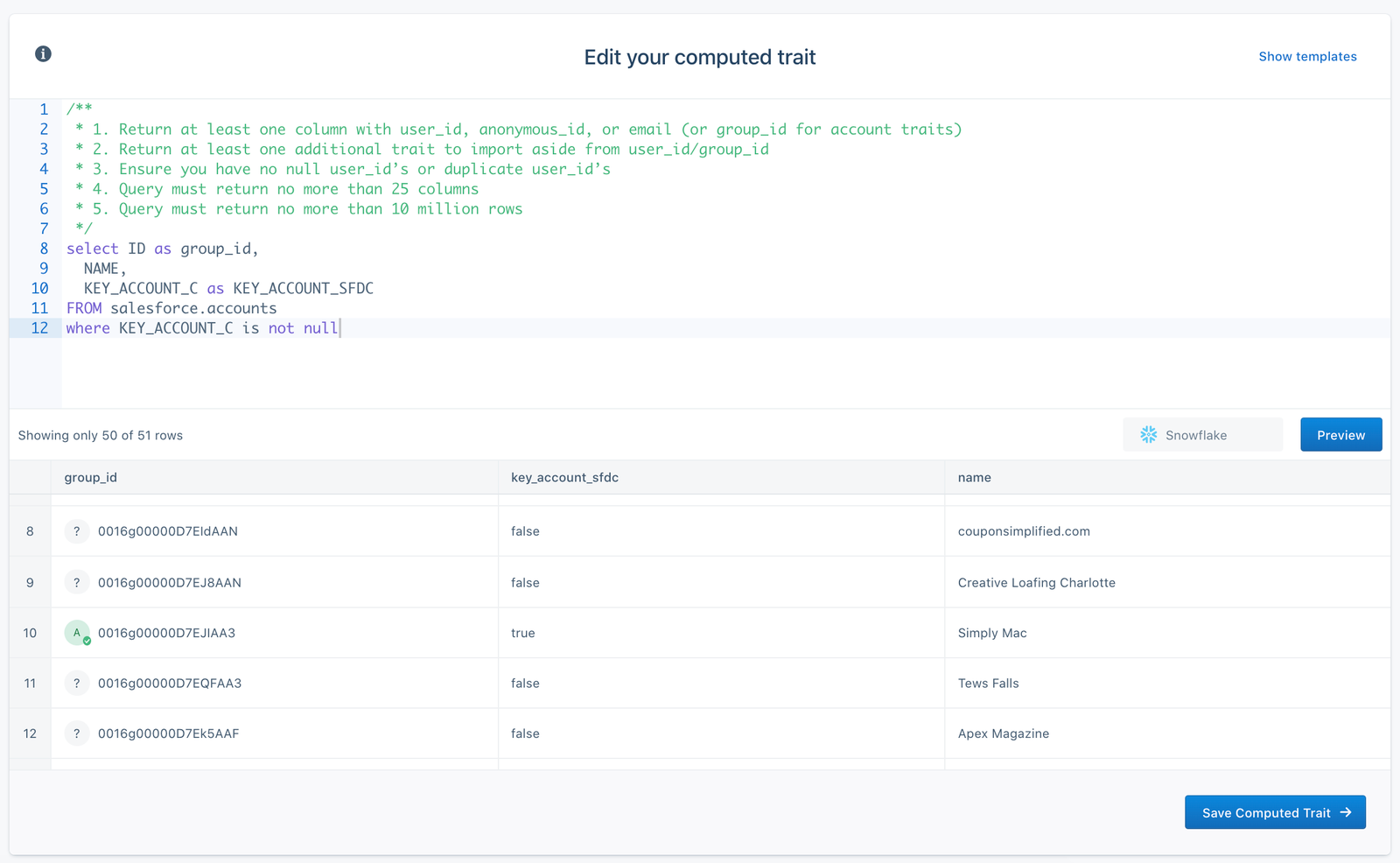Click group ID 0016g00000D7EQFAA3
This screenshot has height=863, width=1400.
(170, 684)
